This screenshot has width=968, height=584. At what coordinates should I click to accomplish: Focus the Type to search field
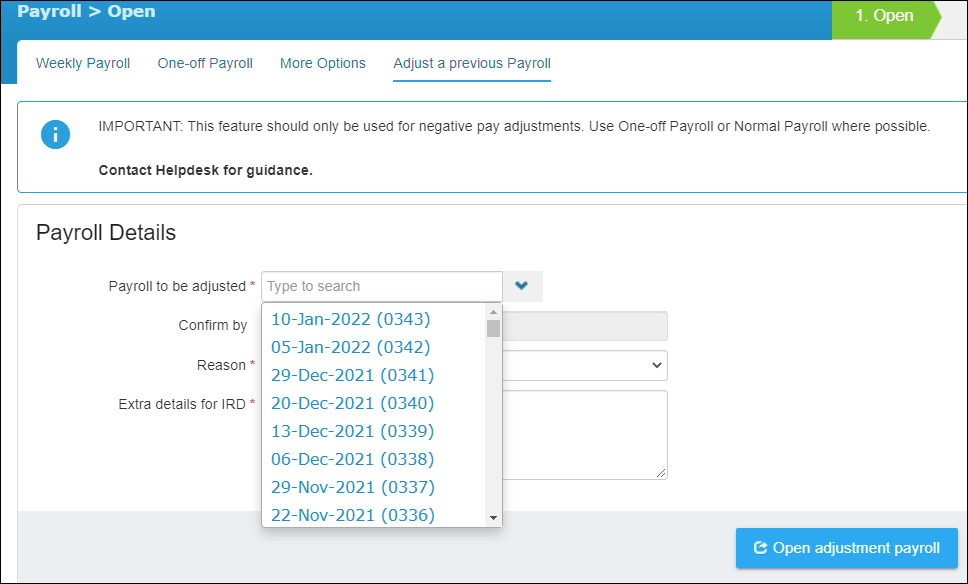point(382,286)
